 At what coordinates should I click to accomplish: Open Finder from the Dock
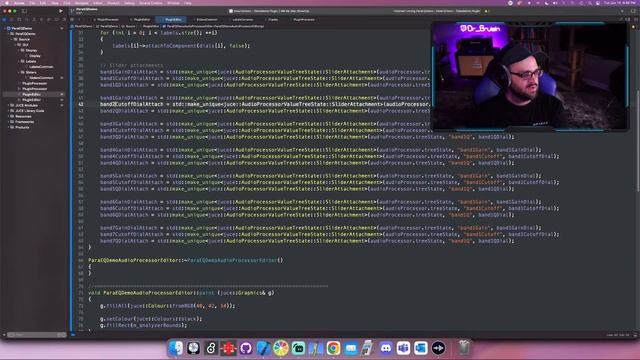pyautogui.click(x=176, y=348)
